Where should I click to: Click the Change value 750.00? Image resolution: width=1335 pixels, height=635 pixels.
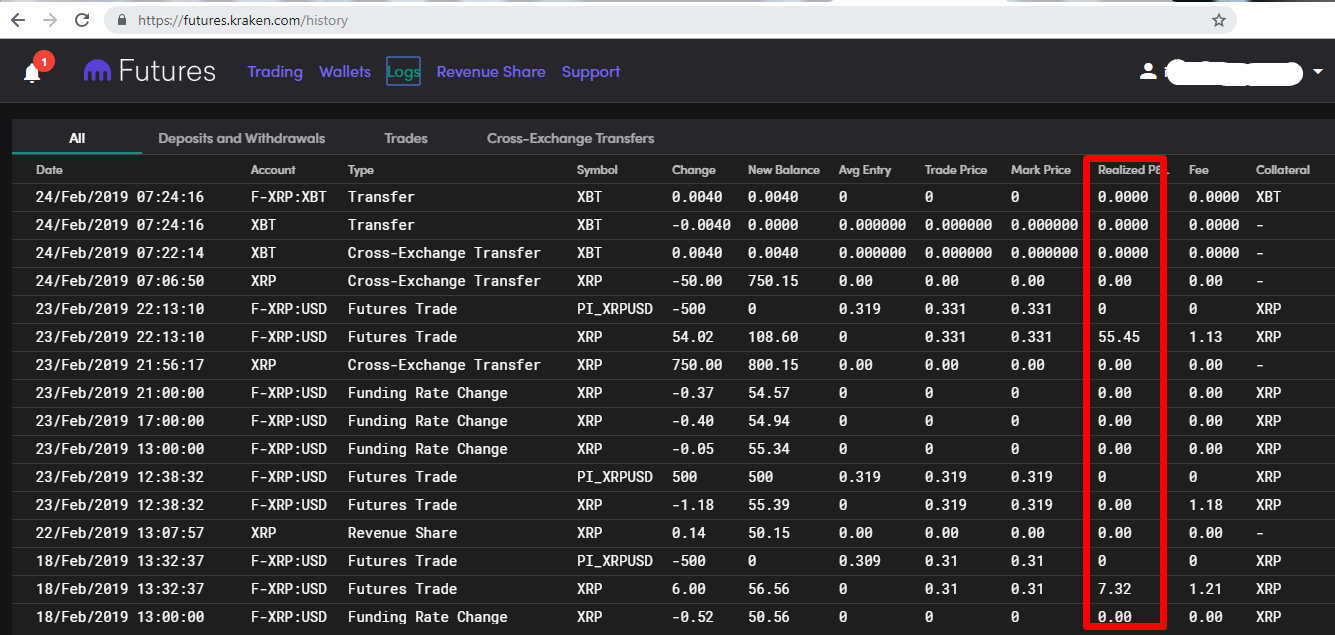coord(697,365)
